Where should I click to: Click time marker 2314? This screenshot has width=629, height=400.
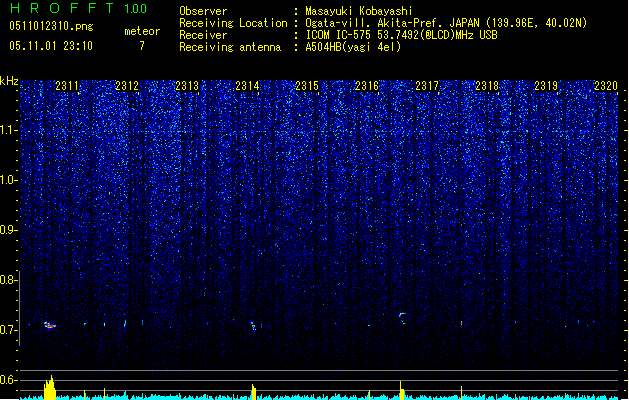coord(247,86)
